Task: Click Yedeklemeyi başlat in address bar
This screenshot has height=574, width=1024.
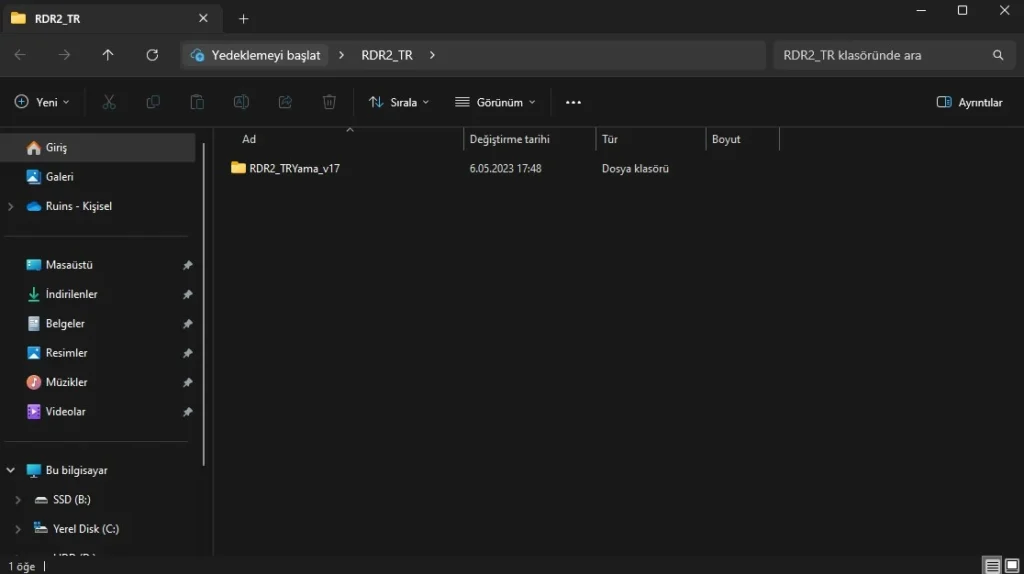Action: click(266, 56)
